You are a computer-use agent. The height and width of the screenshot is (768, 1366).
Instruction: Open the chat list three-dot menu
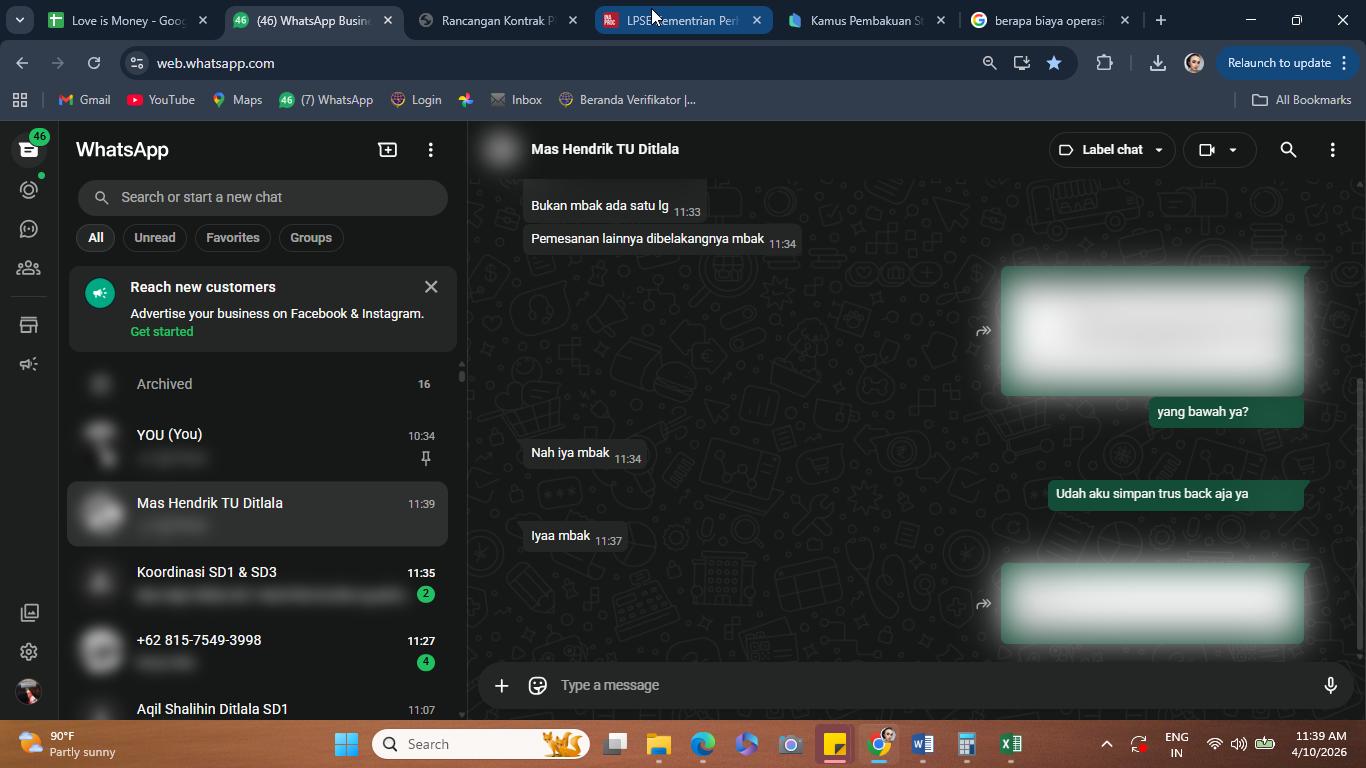click(431, 149)
